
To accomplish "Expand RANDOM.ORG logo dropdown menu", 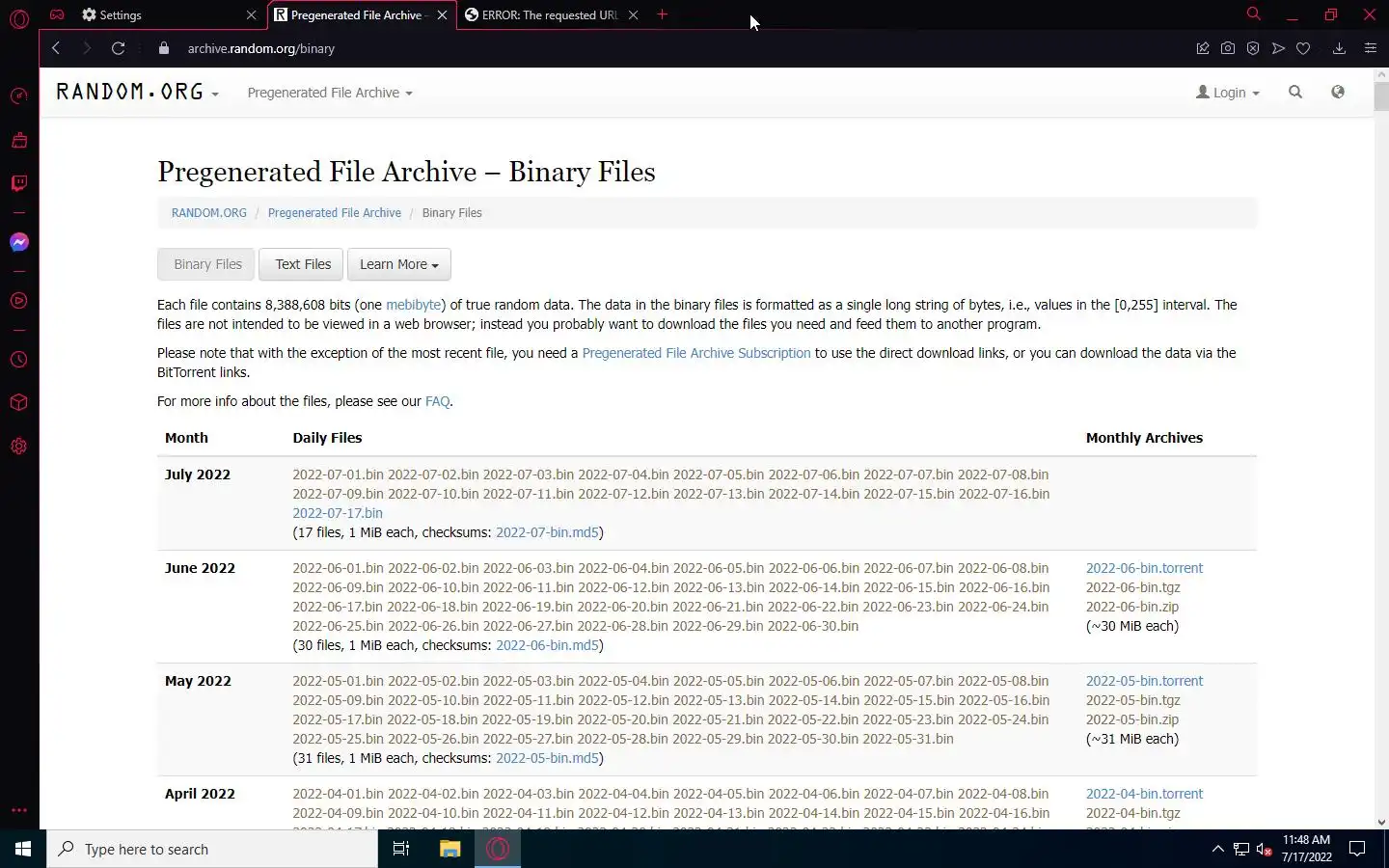I will [x=137, y=93].
